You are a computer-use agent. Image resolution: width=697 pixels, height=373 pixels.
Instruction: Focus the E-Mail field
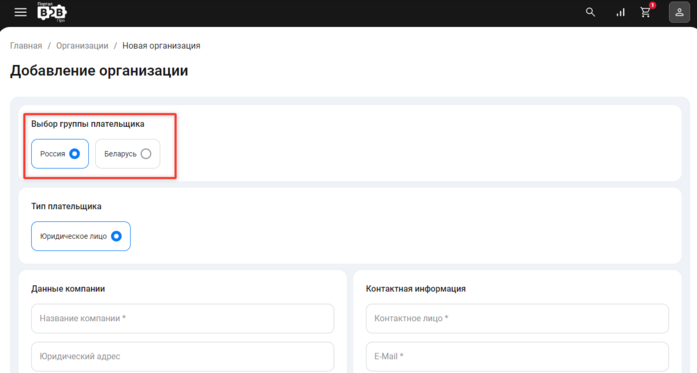(517, 356)
